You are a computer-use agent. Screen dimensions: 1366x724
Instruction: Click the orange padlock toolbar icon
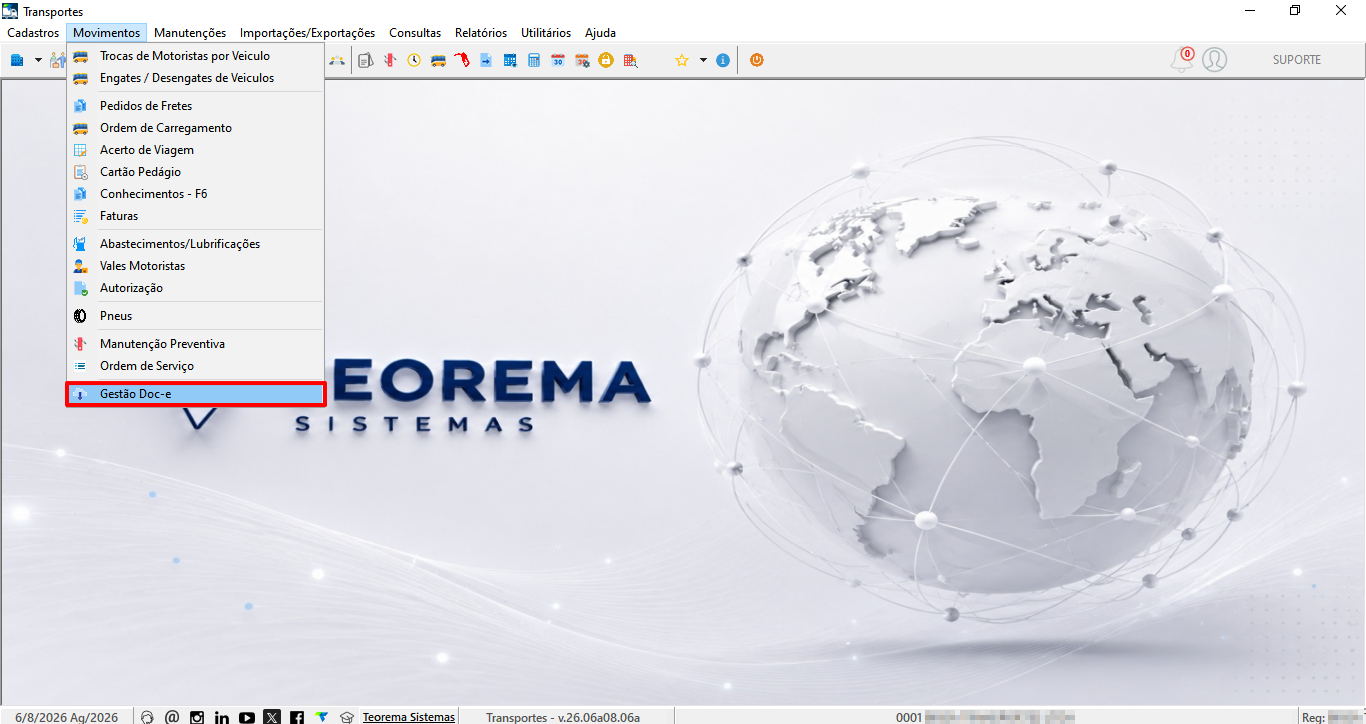[x=606, y=60]
